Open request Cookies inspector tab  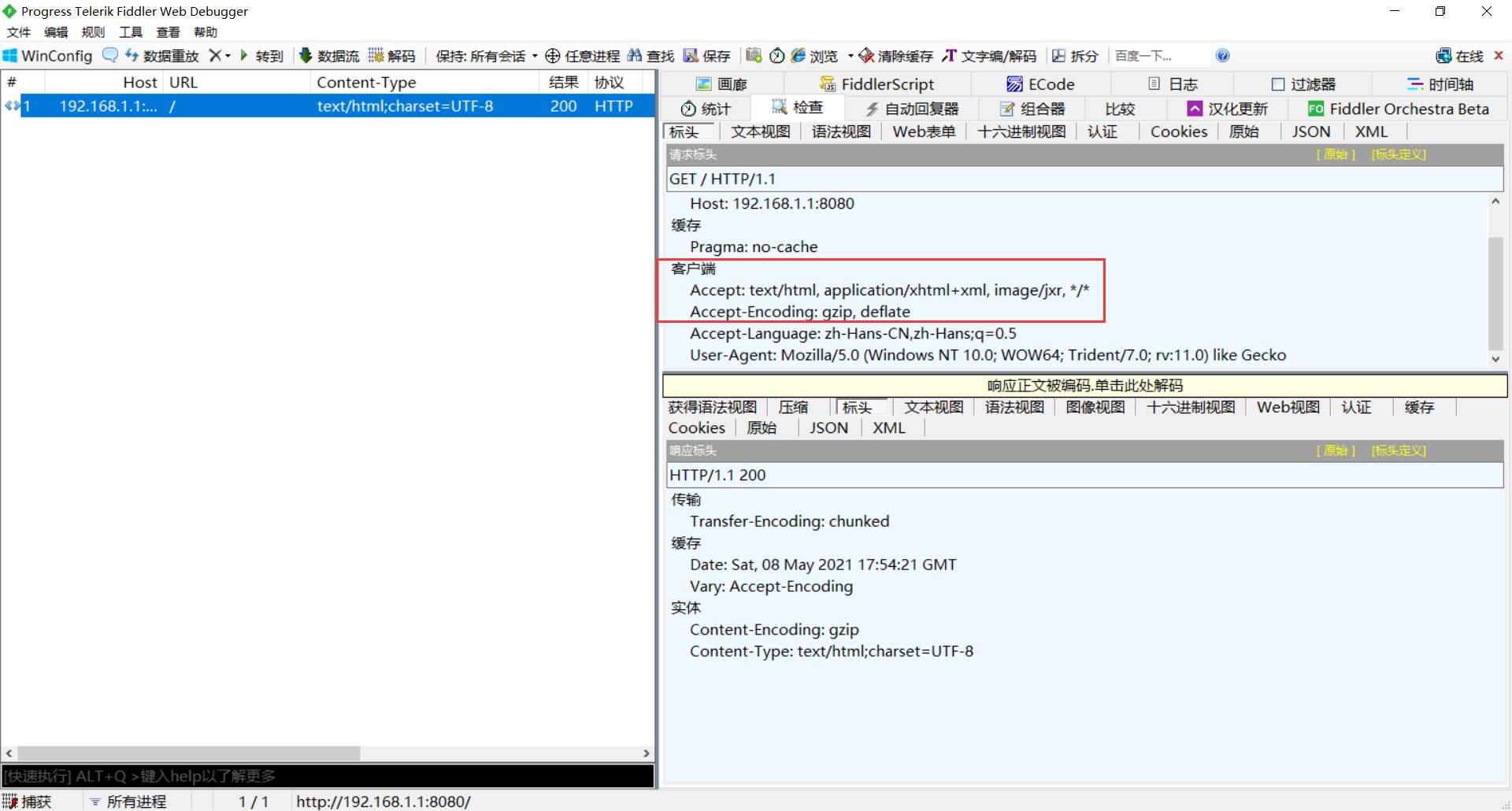(1179, 132)
